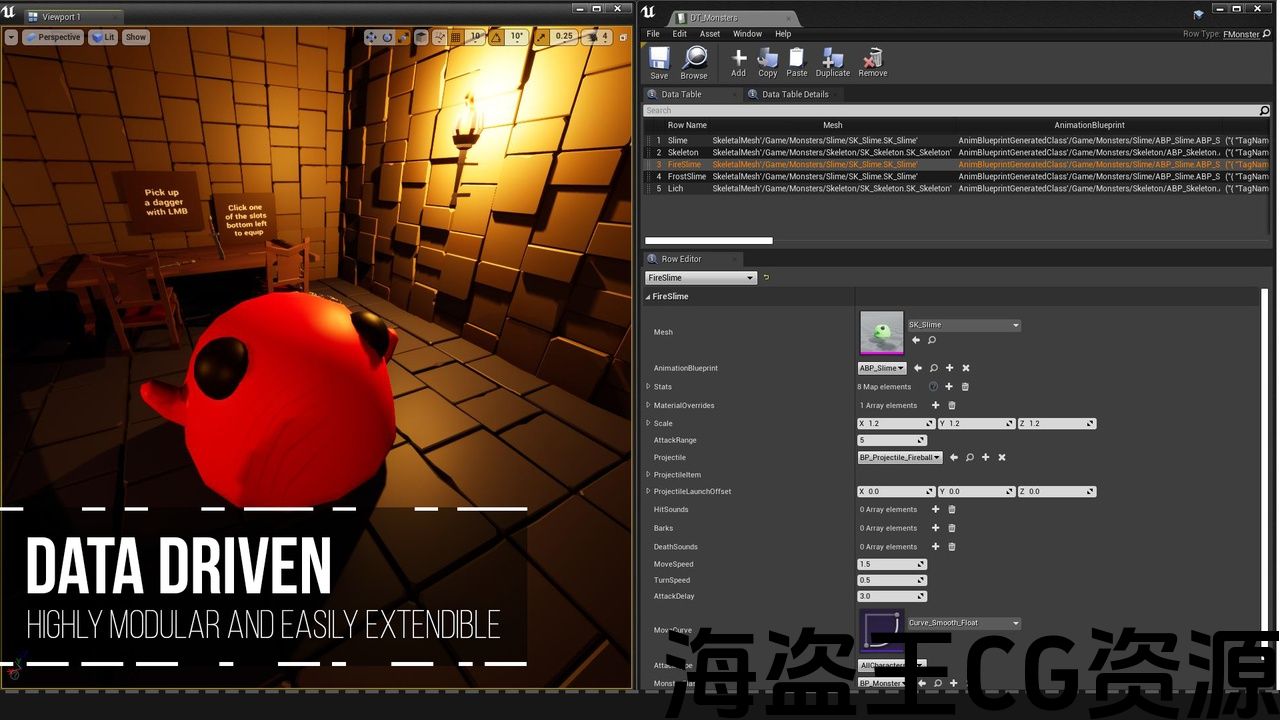Add element to MaterialOverrides array

coord(935,406)
